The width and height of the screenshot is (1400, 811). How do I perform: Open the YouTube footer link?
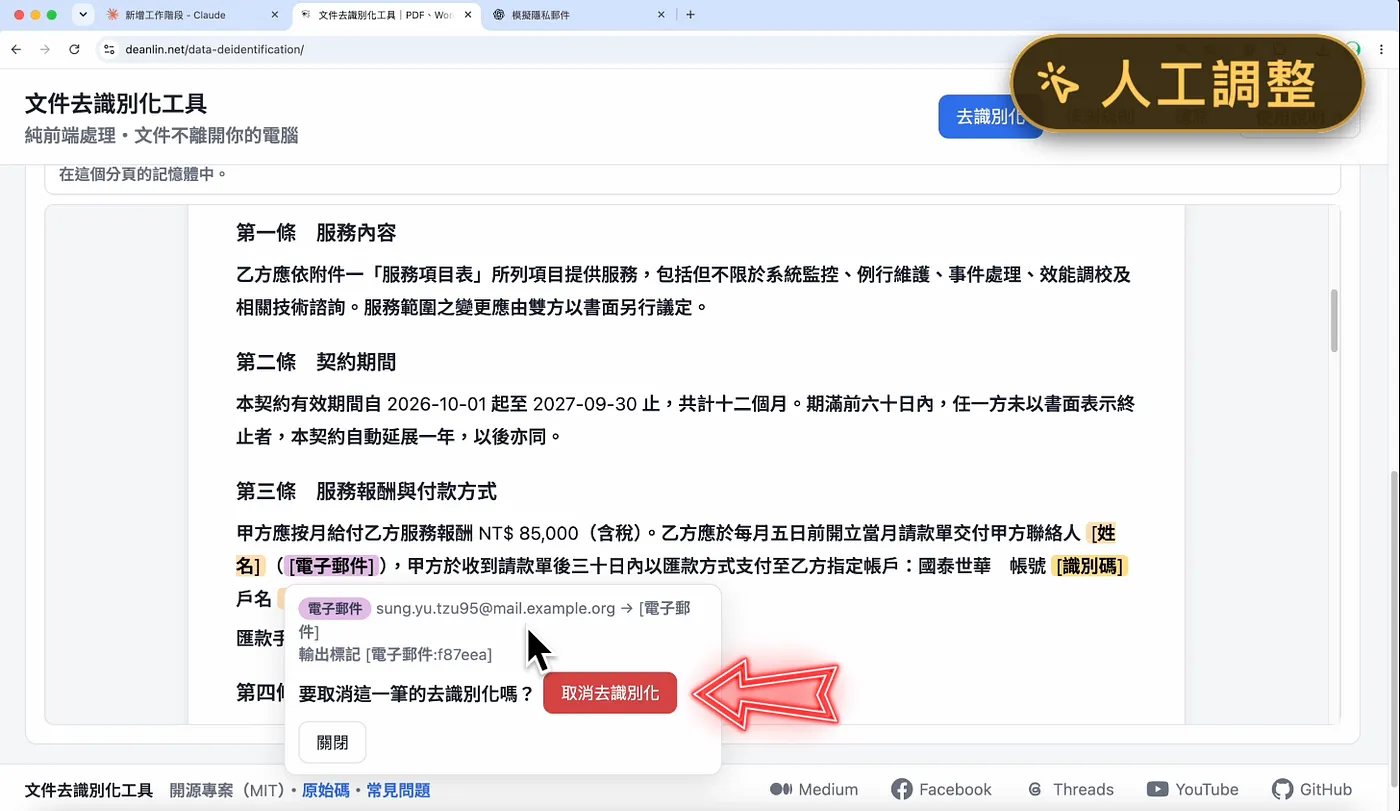[1192, 790]
